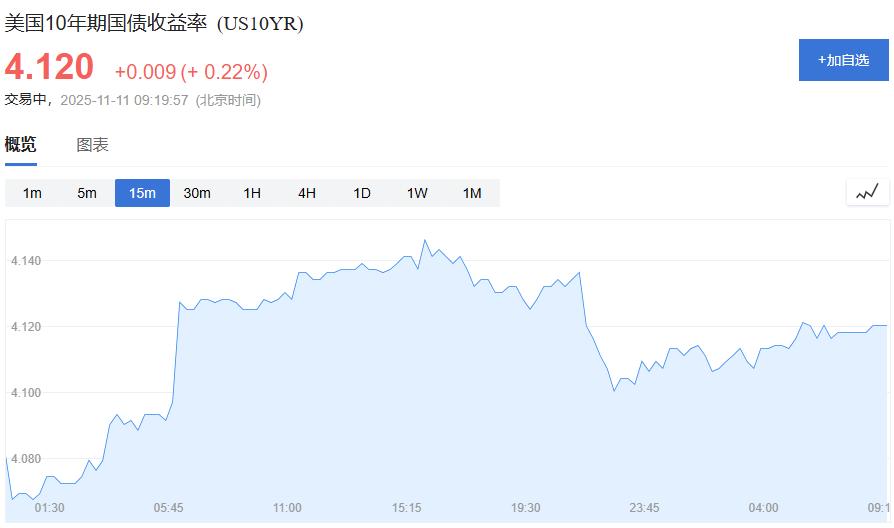Viewport: 894px width, 528px height.
Task: Switch chart to 30m interval
Action: (x=197, y=193)
